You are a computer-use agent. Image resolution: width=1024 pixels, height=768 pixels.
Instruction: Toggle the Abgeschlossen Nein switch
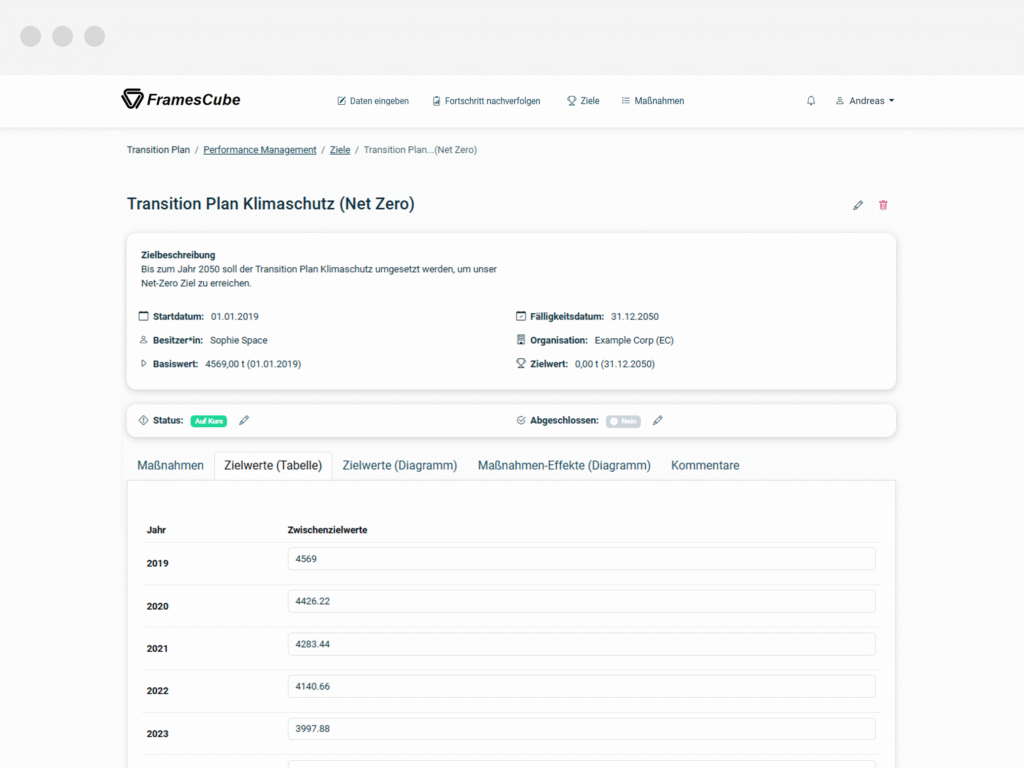tap(623, 421)
